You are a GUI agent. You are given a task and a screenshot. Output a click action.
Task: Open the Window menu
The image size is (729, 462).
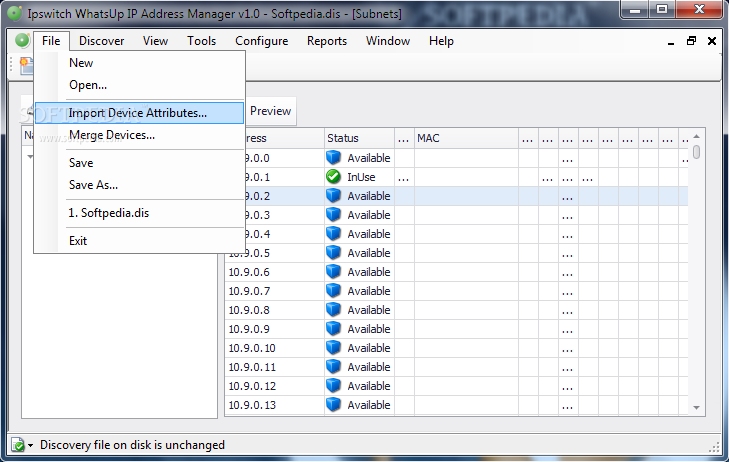click(x=388, y=41)
